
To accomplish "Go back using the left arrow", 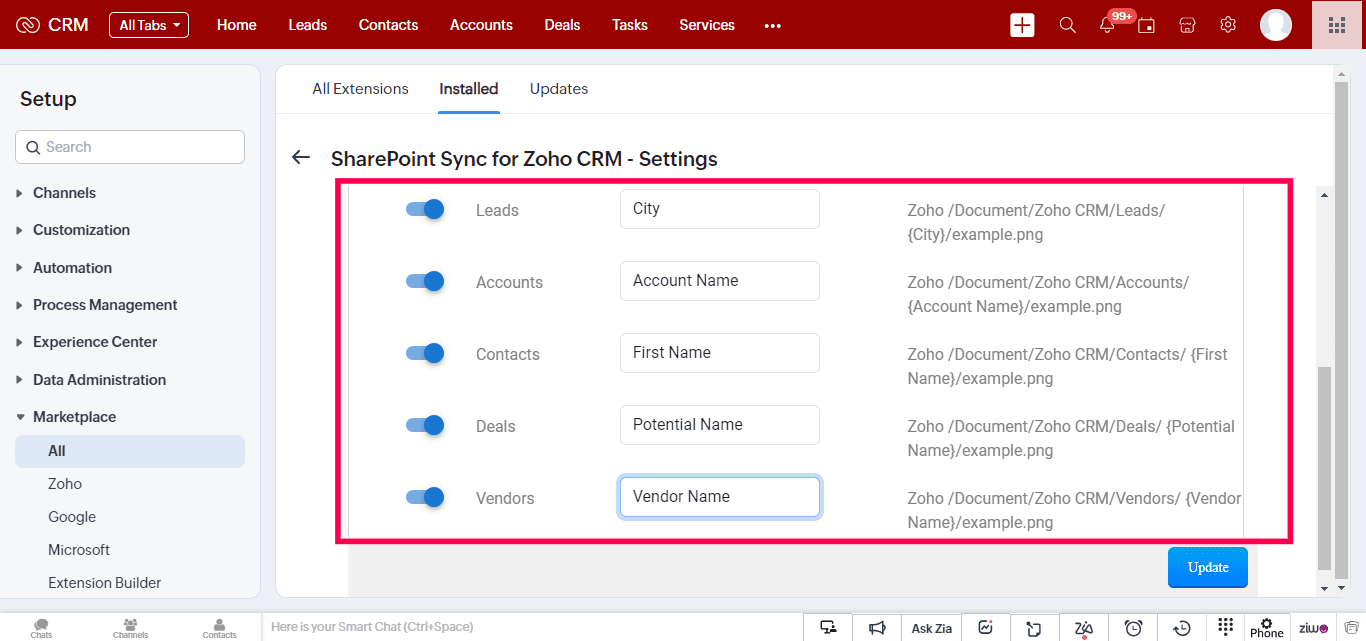I will (x=301, y=158).
